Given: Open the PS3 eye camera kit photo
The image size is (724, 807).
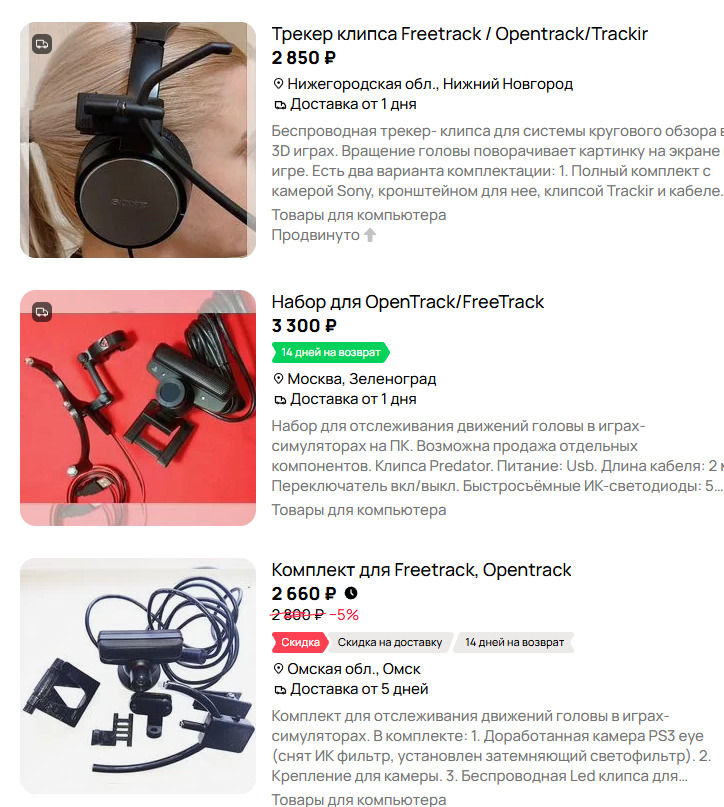Looking at the screenshot, I should click(138, 676).
